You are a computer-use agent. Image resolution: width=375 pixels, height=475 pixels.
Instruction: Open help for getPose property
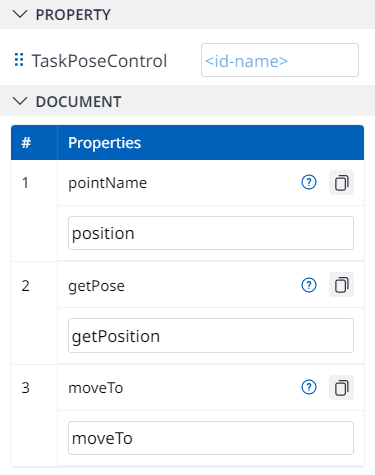pos(309,285)
